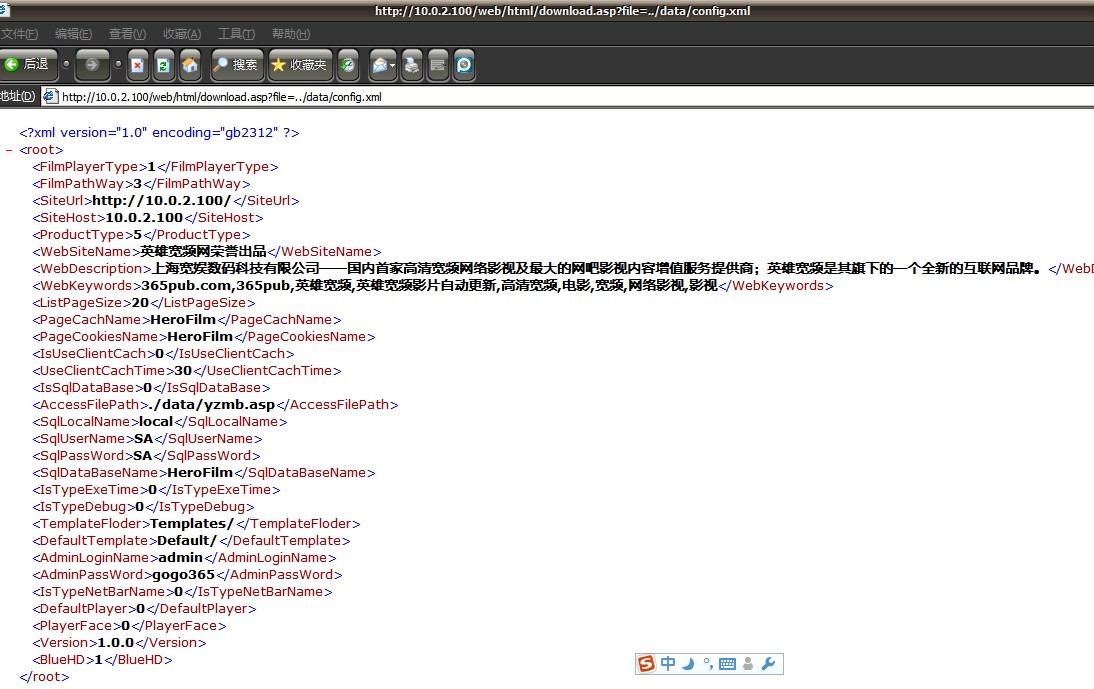1094x689 pixels.
Task: Click the SqlDataBaseName value HeroFilm
Action: coord(200,473)
